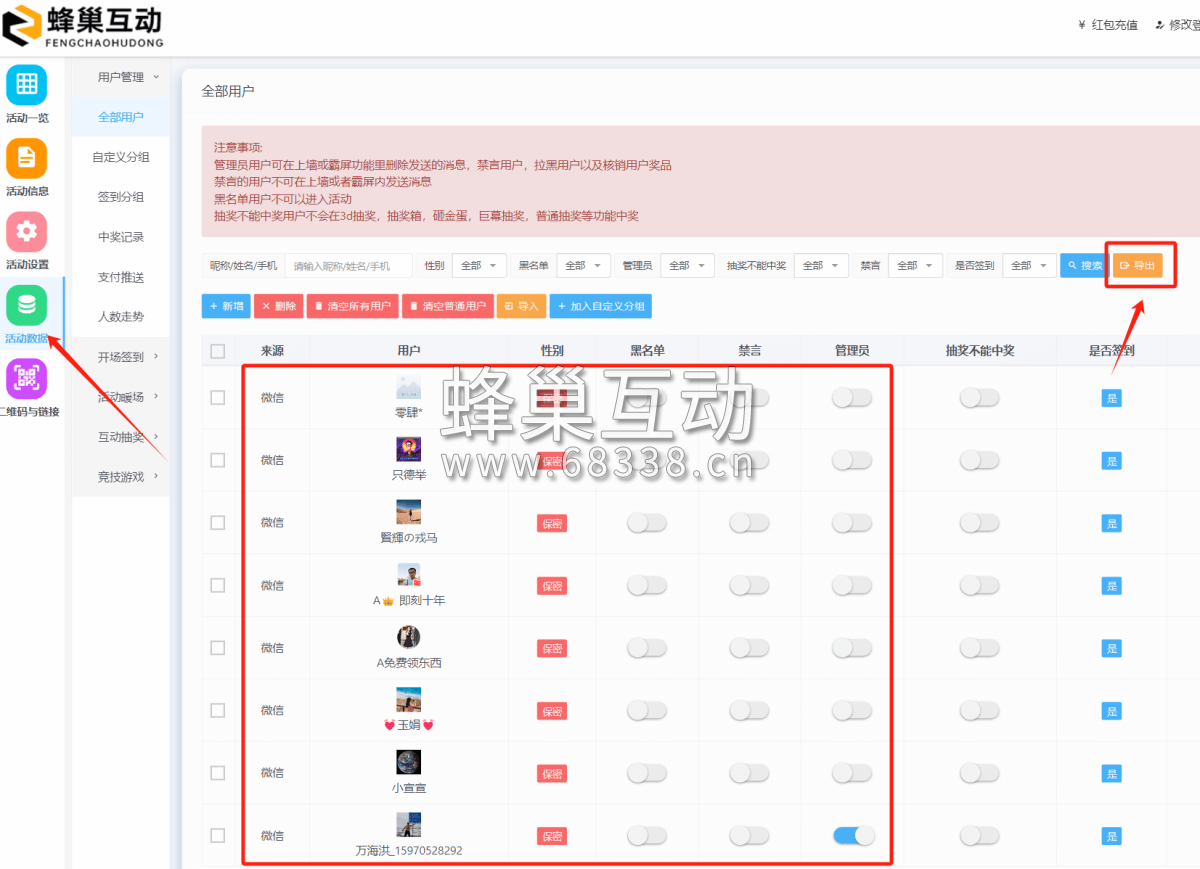Image resolution: width=1200 pixels, height=869 pixels.
Task: Click the 导出 export button
Action: [1140, 265]
